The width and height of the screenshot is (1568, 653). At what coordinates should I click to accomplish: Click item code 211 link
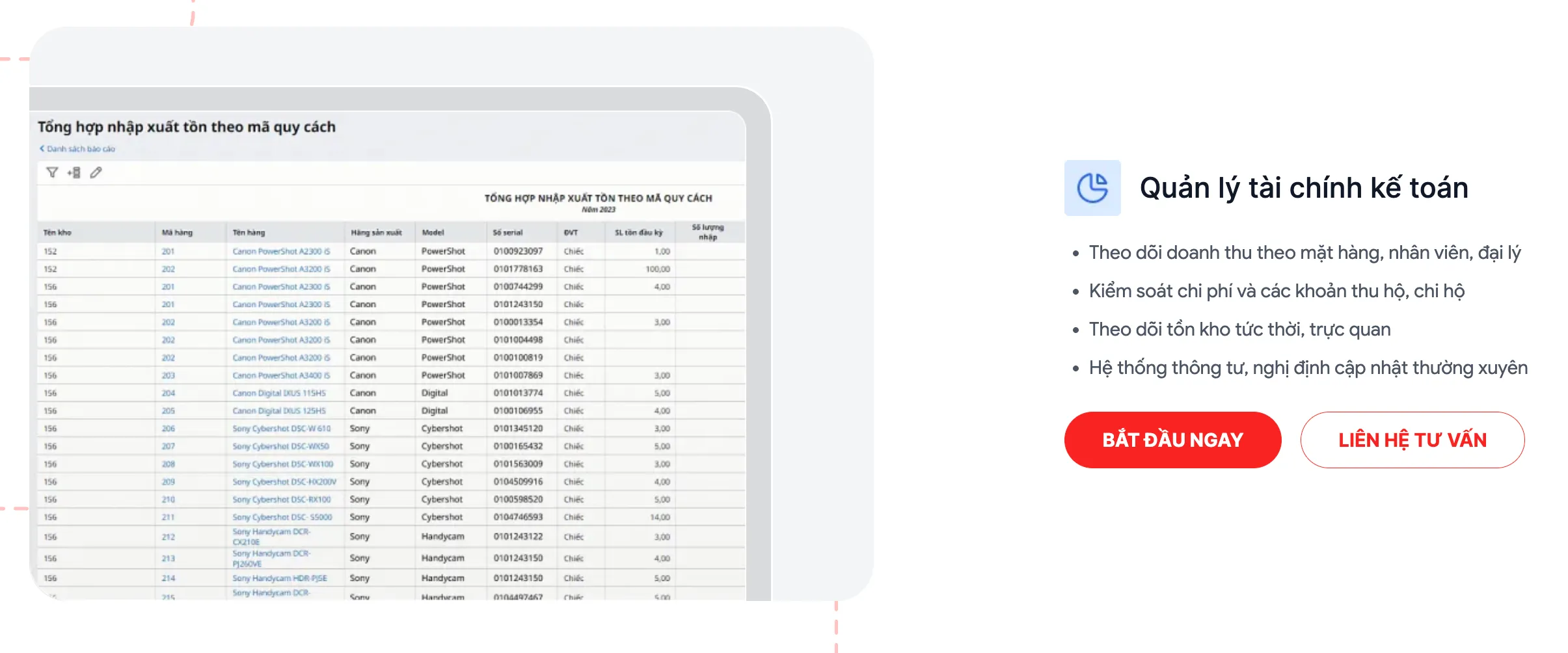168,517
